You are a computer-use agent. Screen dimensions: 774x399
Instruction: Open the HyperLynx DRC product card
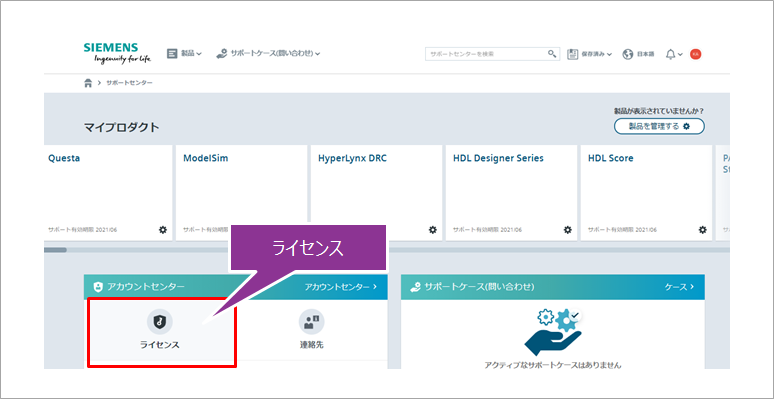[x=376, y=193]
